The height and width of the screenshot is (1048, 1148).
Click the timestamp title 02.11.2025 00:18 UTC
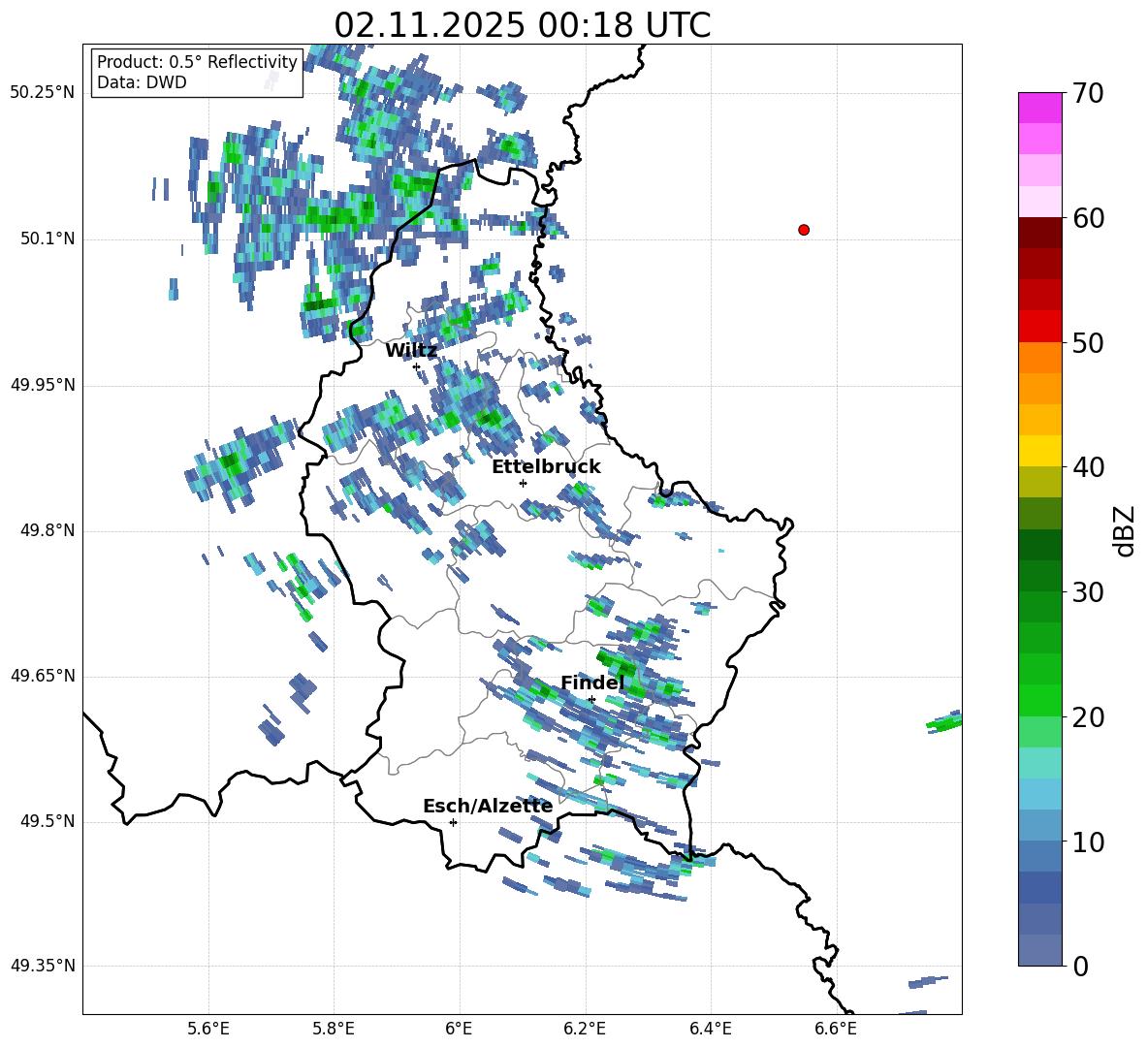[522, 25]
